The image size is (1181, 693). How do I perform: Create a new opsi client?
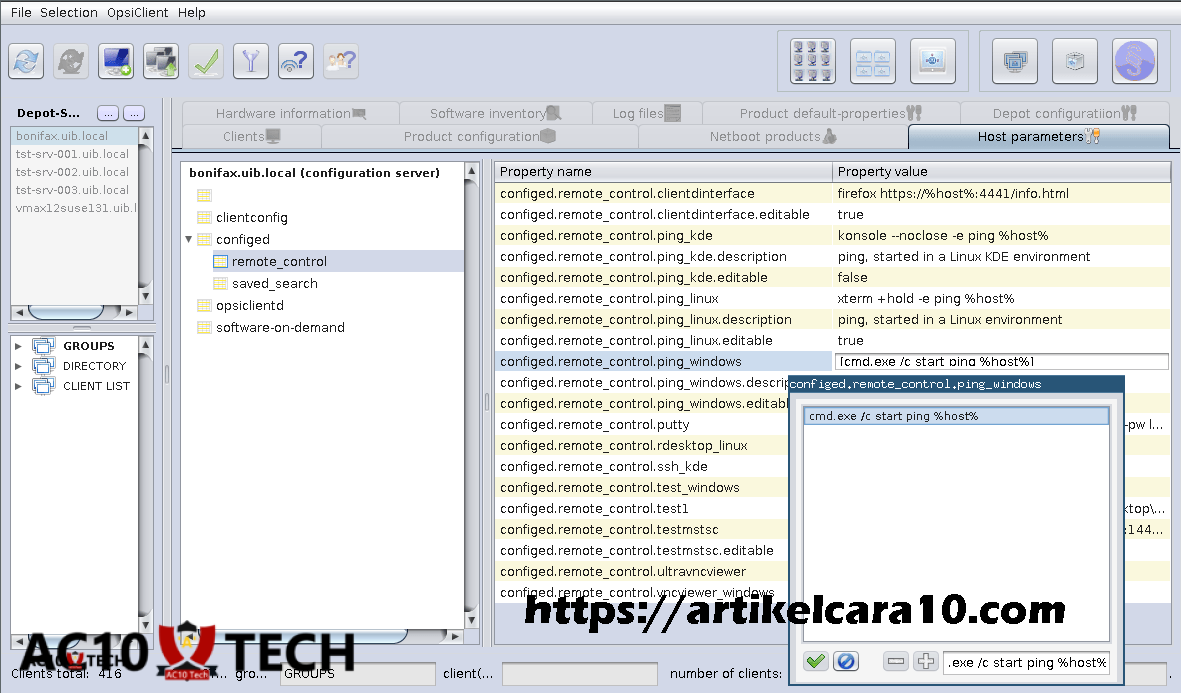coord(116,61)
